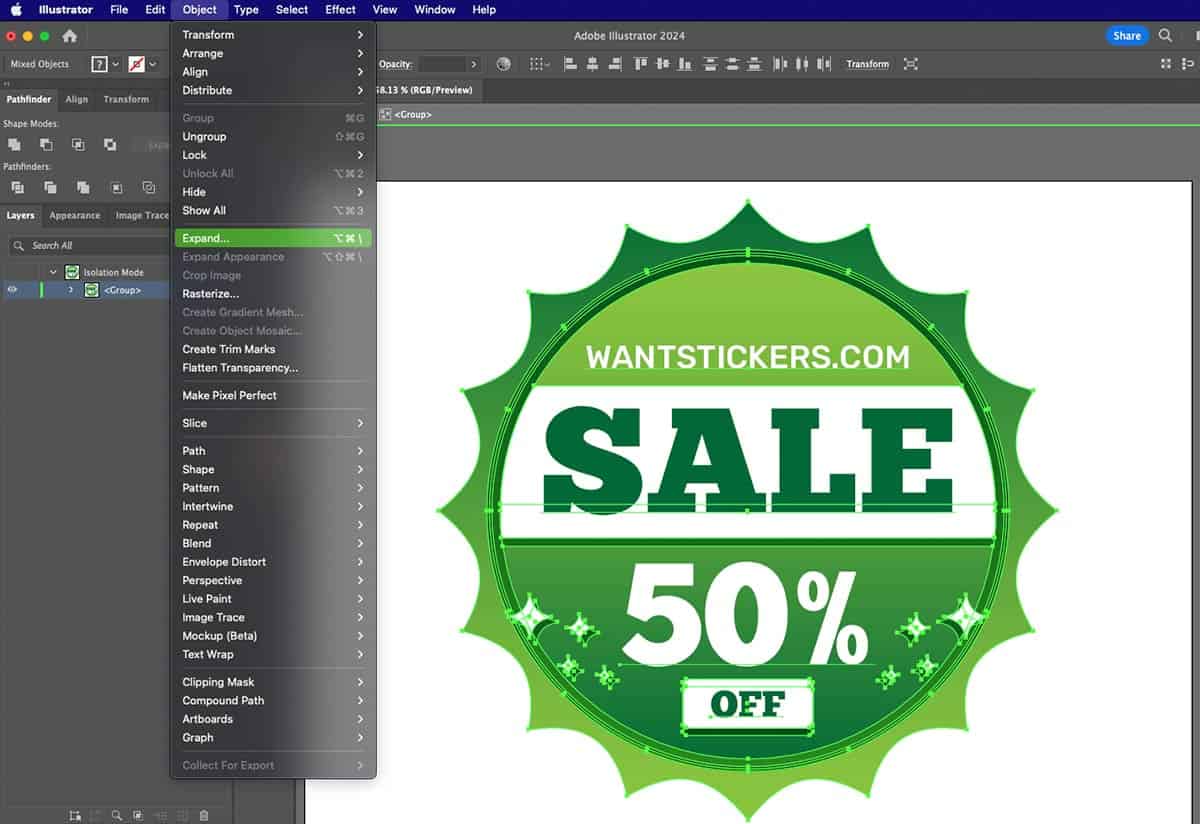Collapse the Isolation Mode layer

(x=53, y=272)
